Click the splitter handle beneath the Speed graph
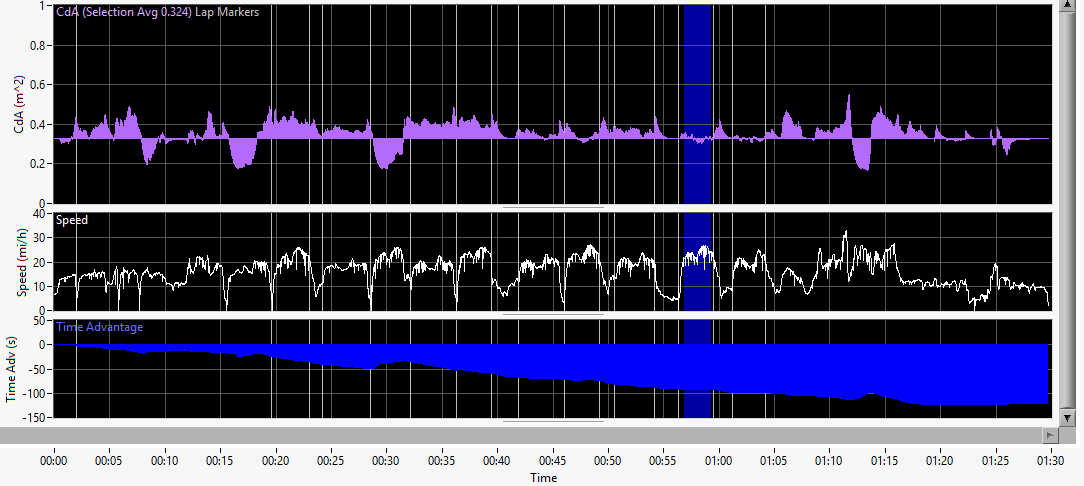Image resolution: width=1084 pixels, height=486 pixels. point(553,314)
